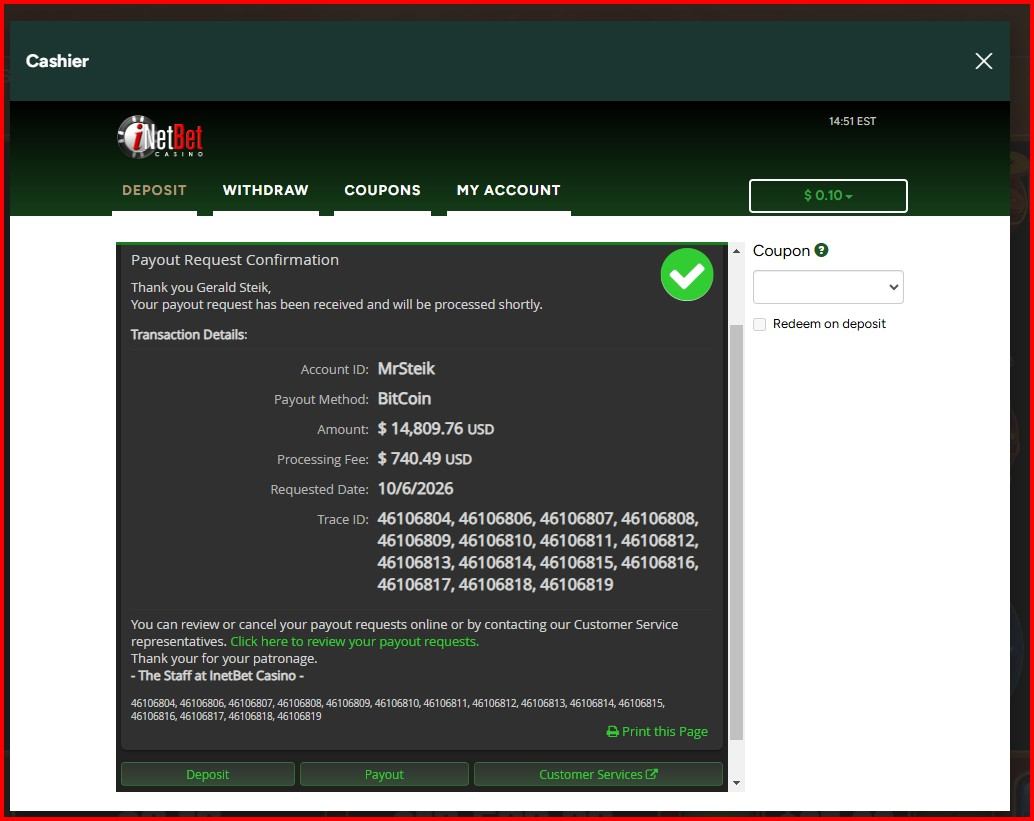
Task: Click Print this Page
Action: [657, 731]
